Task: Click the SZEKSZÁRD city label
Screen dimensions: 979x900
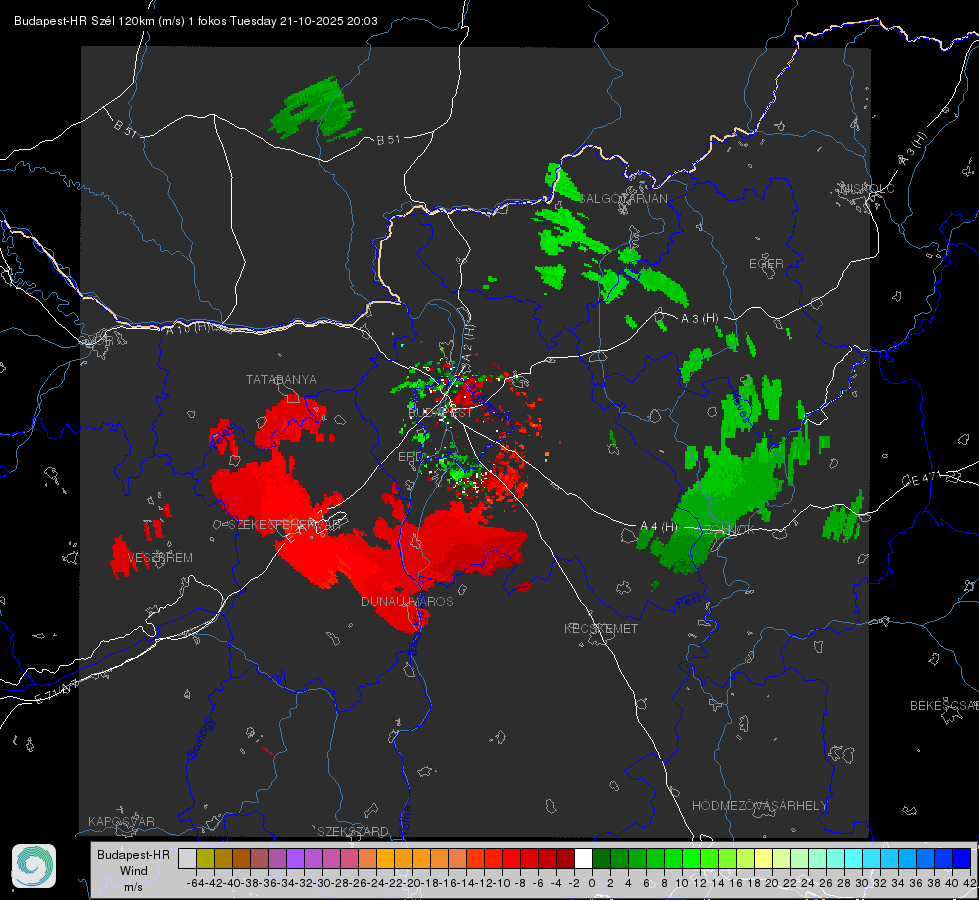Action: [353, 831]
